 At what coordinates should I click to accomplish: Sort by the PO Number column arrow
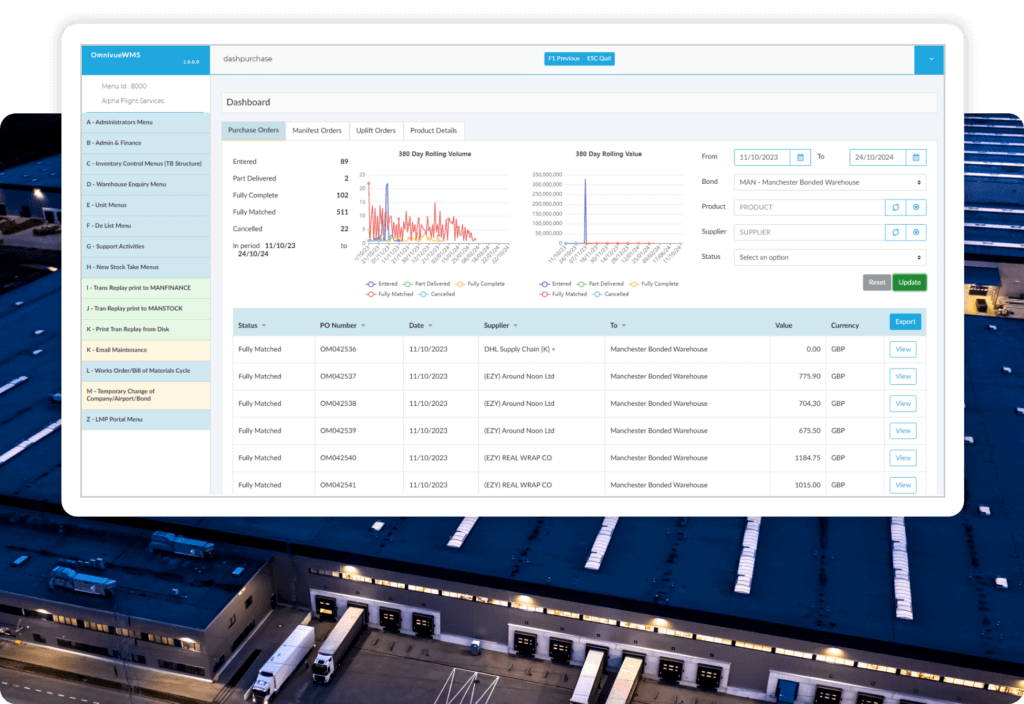363,326
